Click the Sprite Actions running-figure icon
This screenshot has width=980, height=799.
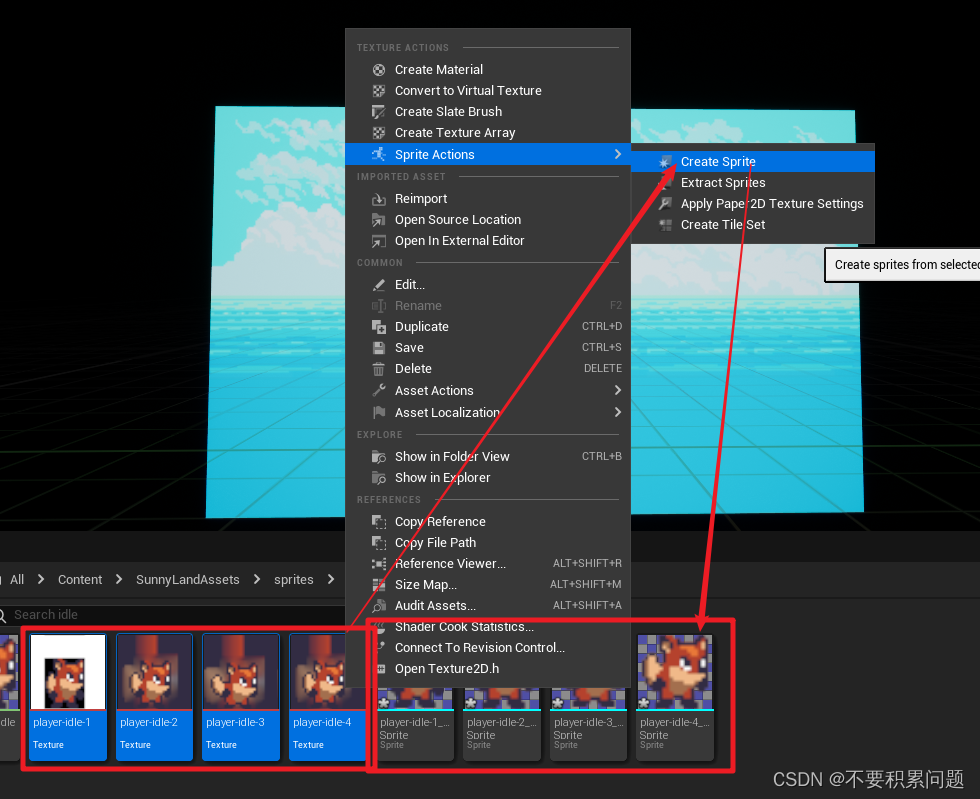tap(379, 154)
